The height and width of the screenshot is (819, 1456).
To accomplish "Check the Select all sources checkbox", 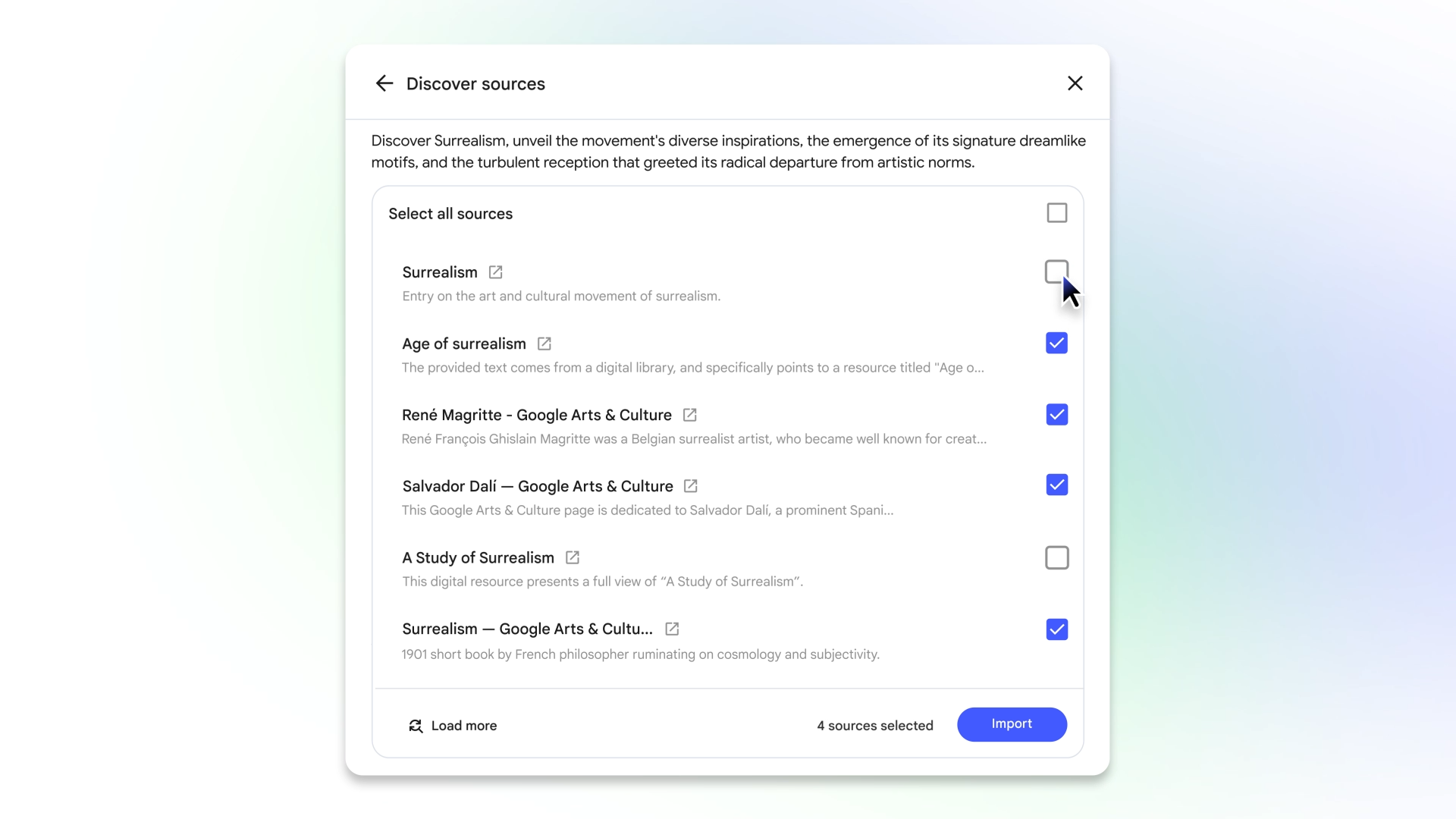I will [1056, 213].
